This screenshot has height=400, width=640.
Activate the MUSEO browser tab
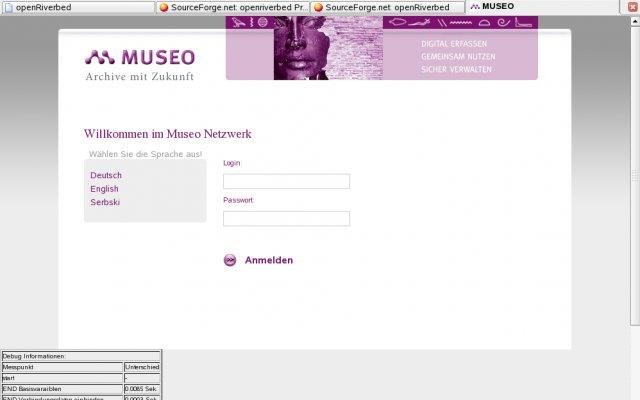543,7
